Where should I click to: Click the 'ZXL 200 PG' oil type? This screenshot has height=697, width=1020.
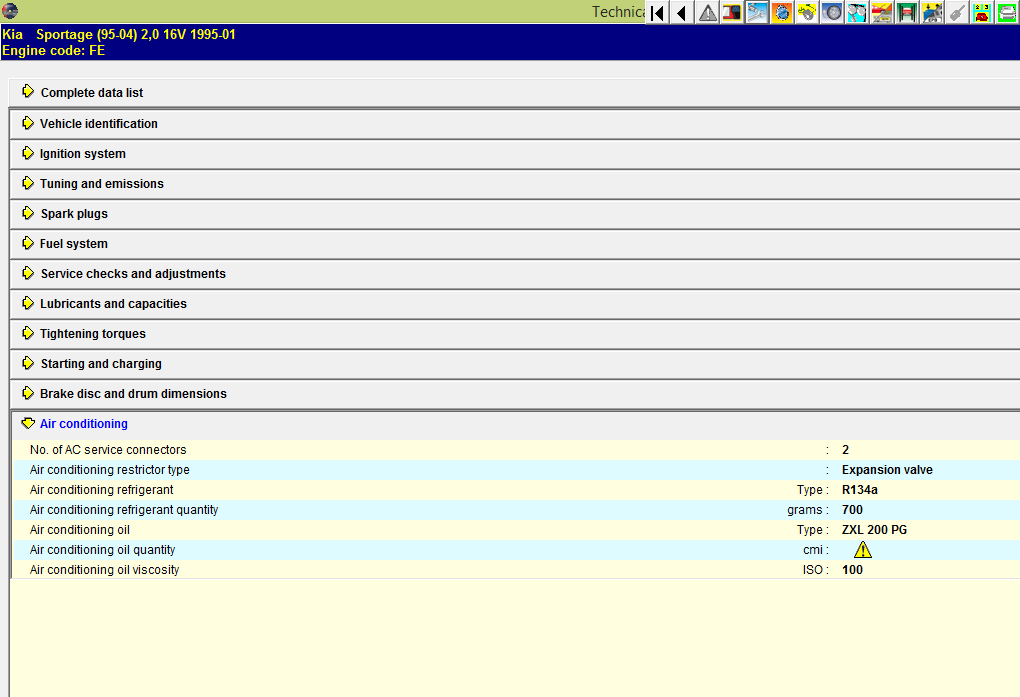(874, 530)
